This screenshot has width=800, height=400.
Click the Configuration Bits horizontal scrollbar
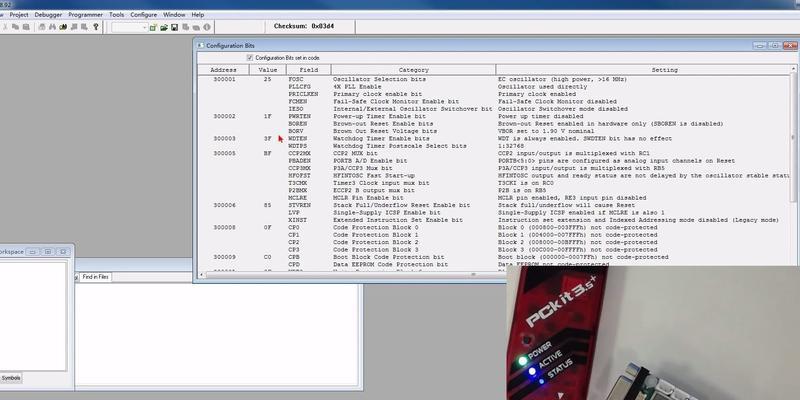(473, 274)
